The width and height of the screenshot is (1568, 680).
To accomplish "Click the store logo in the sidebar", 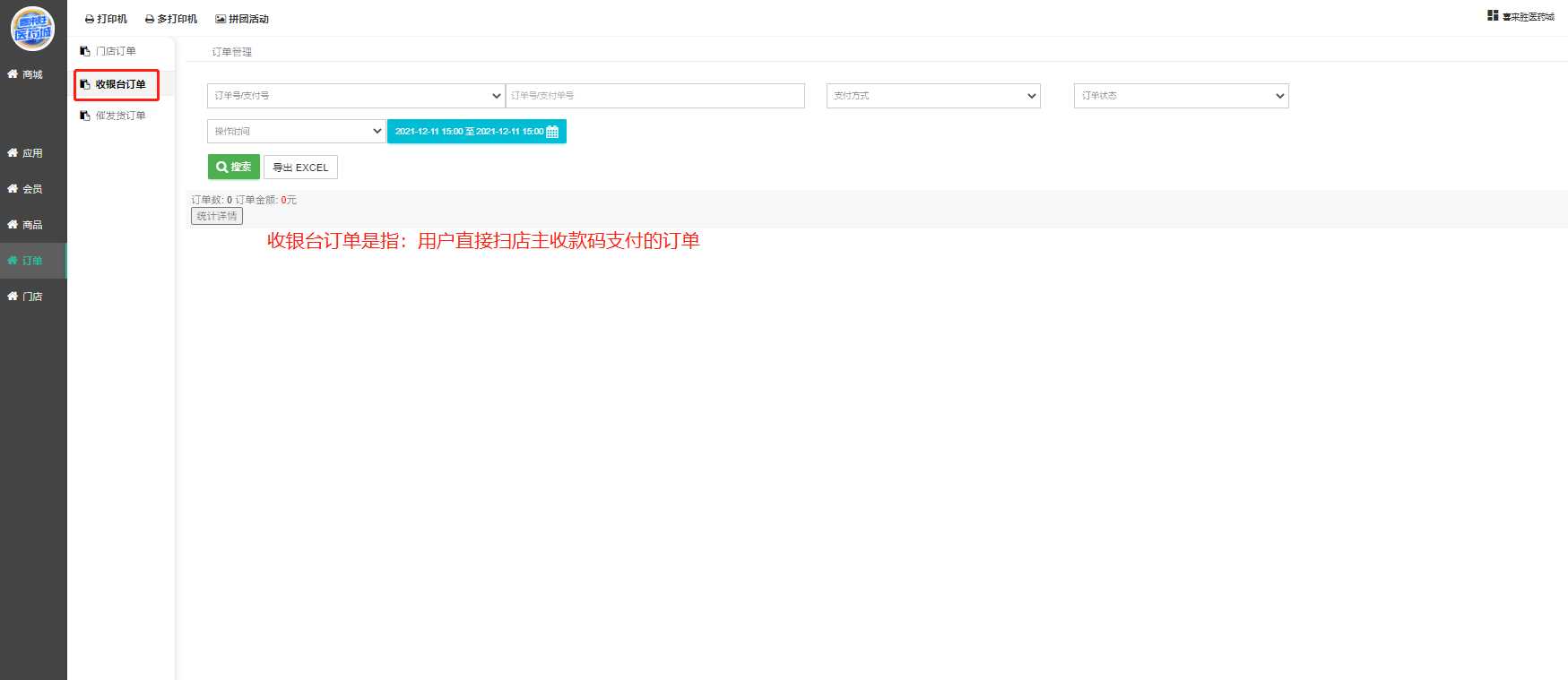I will pos(32,29).
